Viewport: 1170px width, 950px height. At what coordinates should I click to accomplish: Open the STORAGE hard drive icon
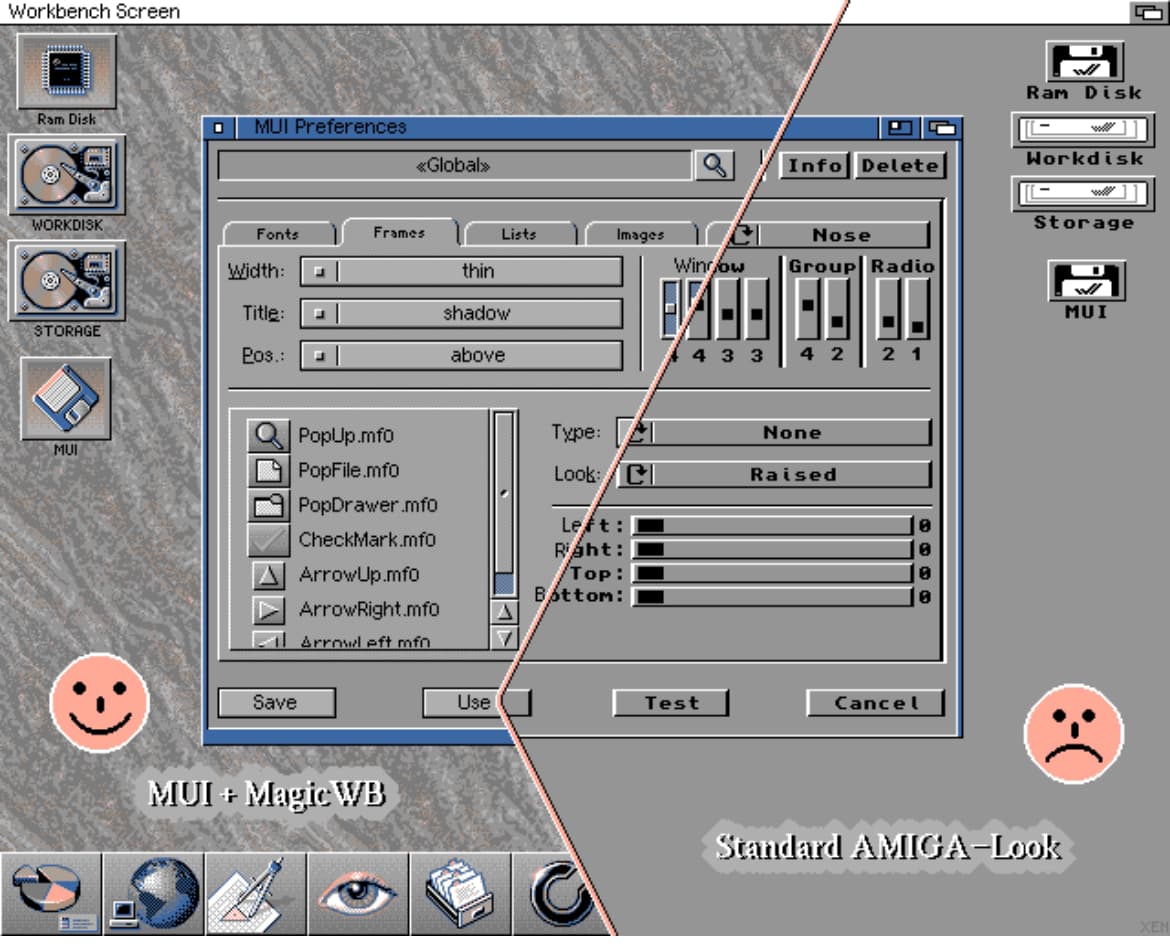[x=67, y=281]
